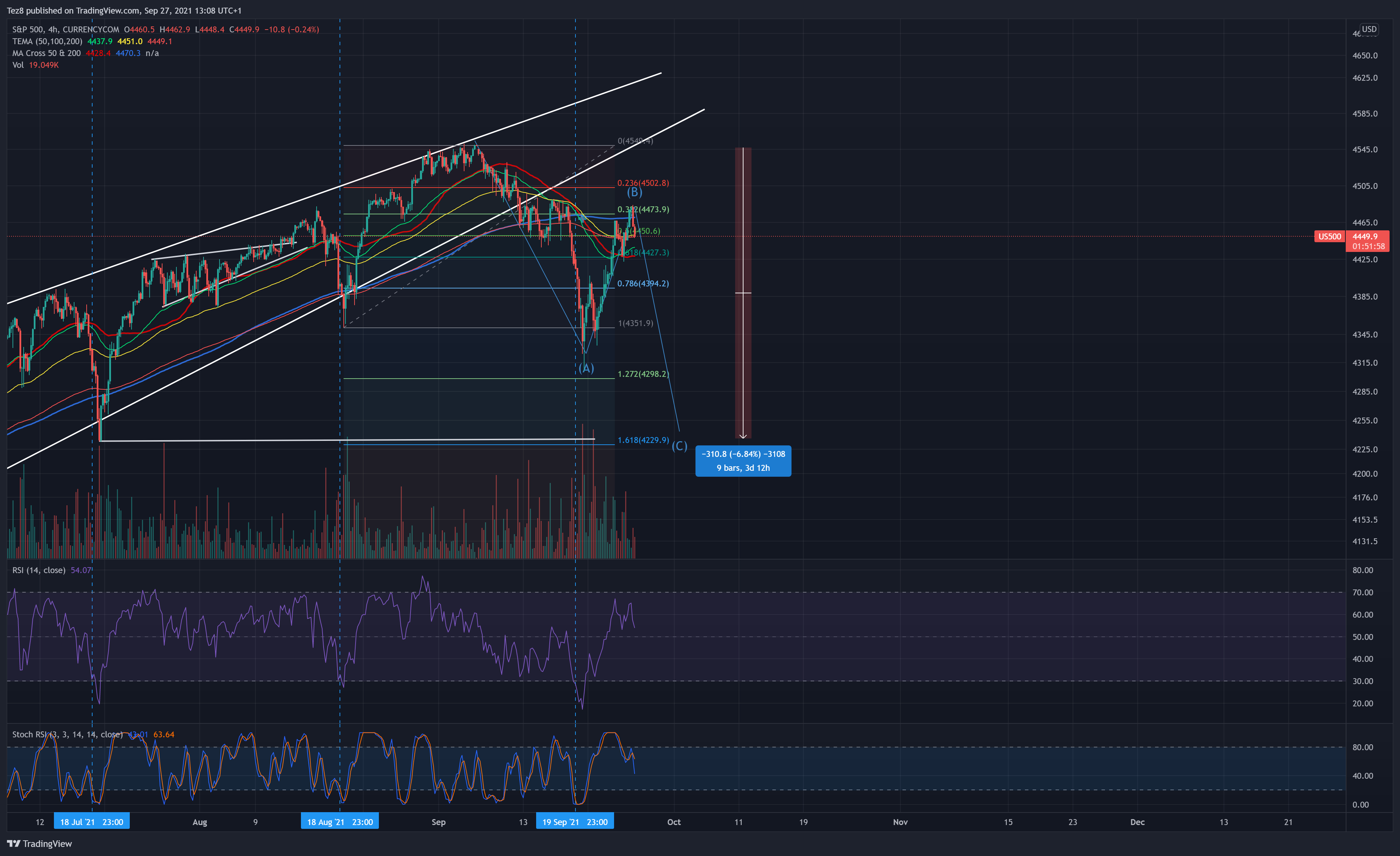Click the 4650.0 price axis label
1400x856 pixels.
tap(1365, 56)
